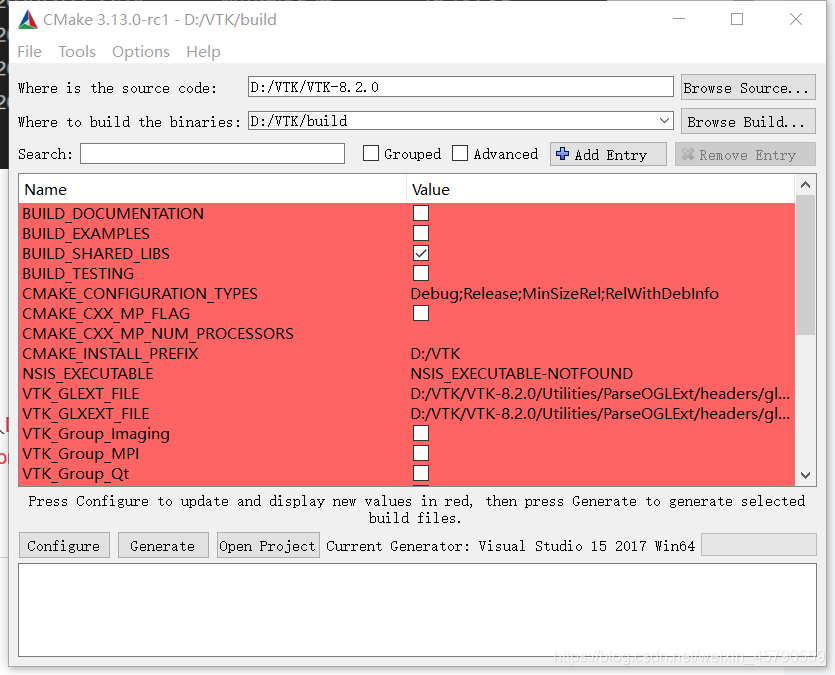Expand the build binaries path dropdown
The width and height of the screenshot is (835, 675).
point(664,121)
